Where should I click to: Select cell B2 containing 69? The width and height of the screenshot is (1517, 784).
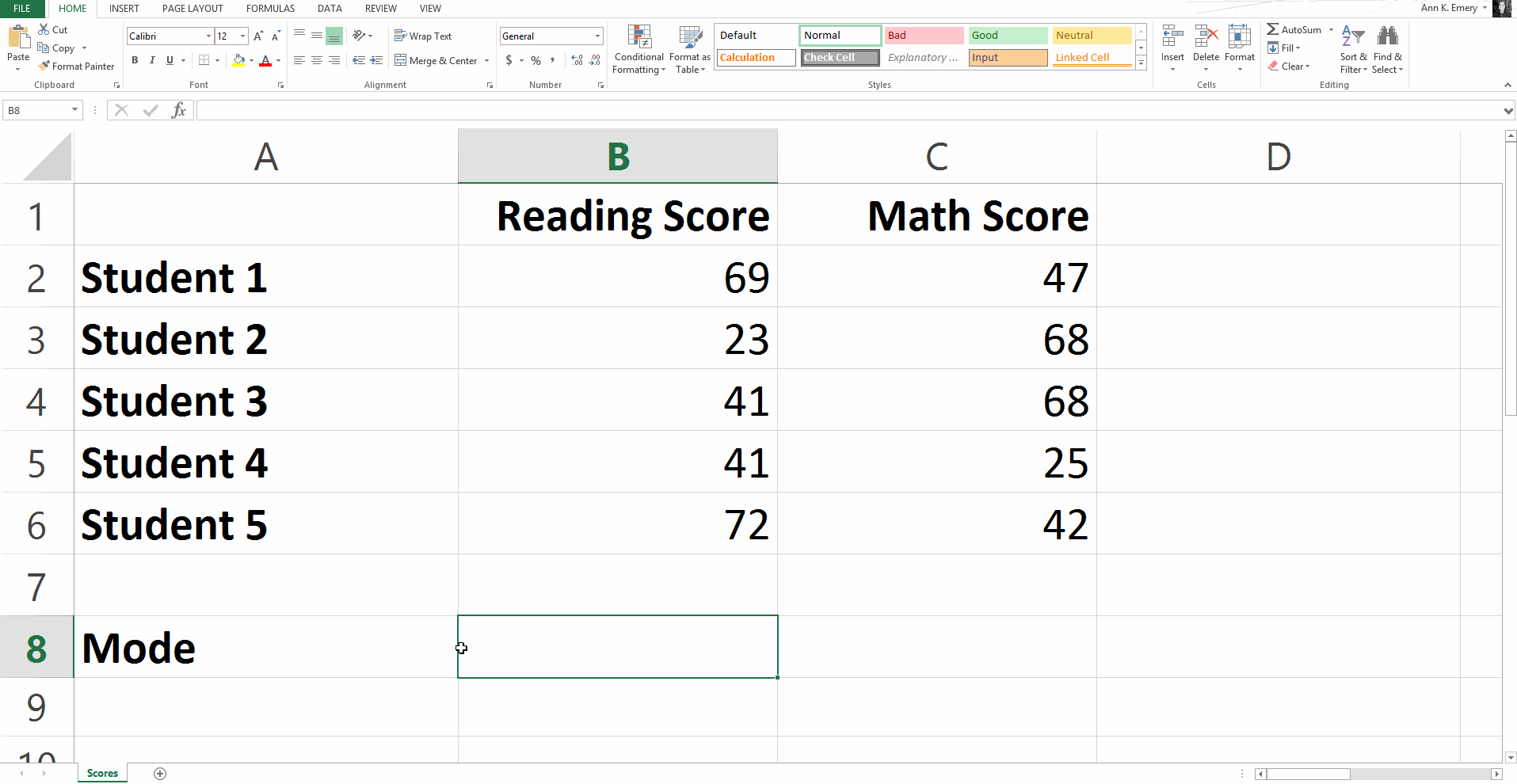618,277
